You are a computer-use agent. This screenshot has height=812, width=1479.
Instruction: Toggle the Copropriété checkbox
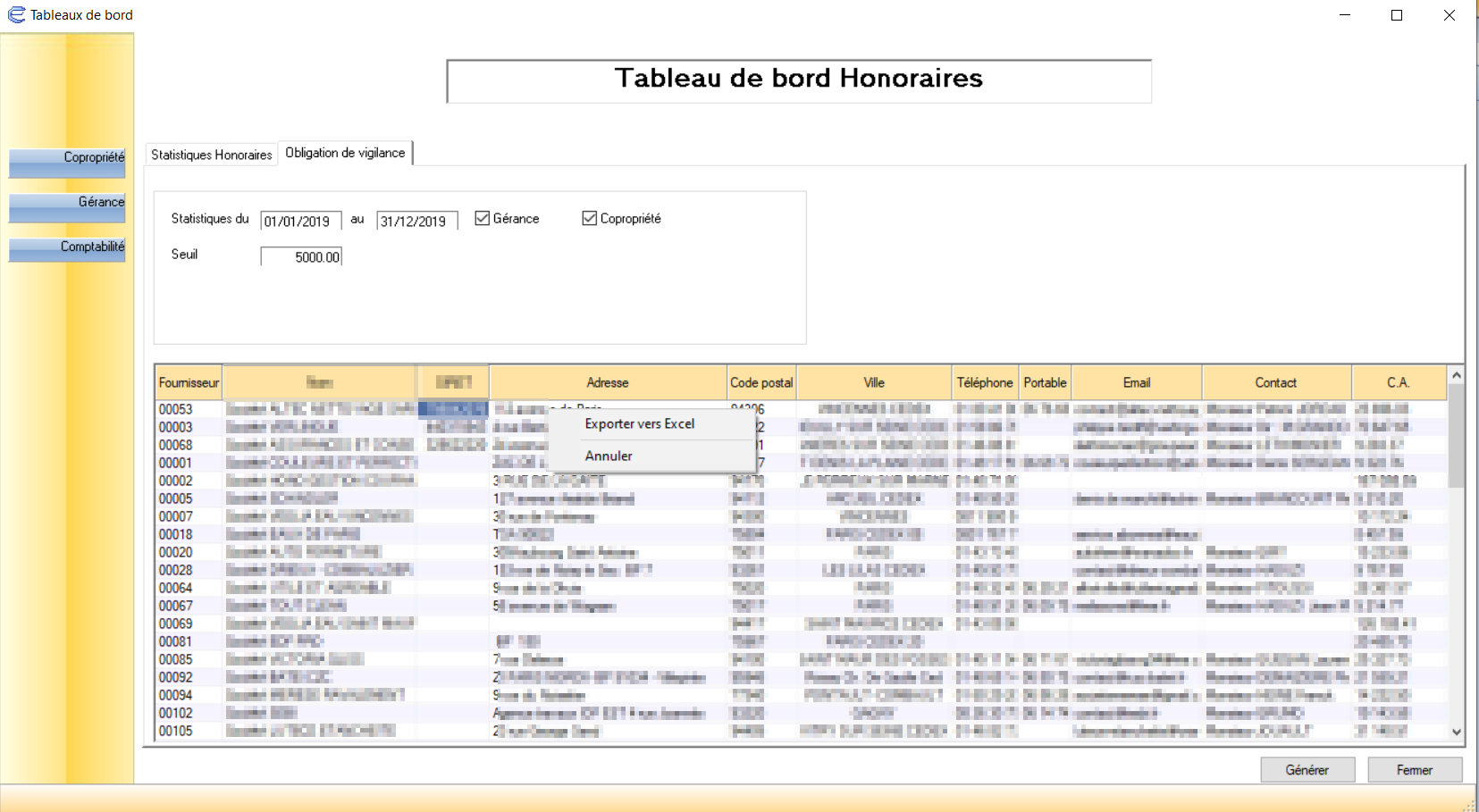click(x=589, y=218)
